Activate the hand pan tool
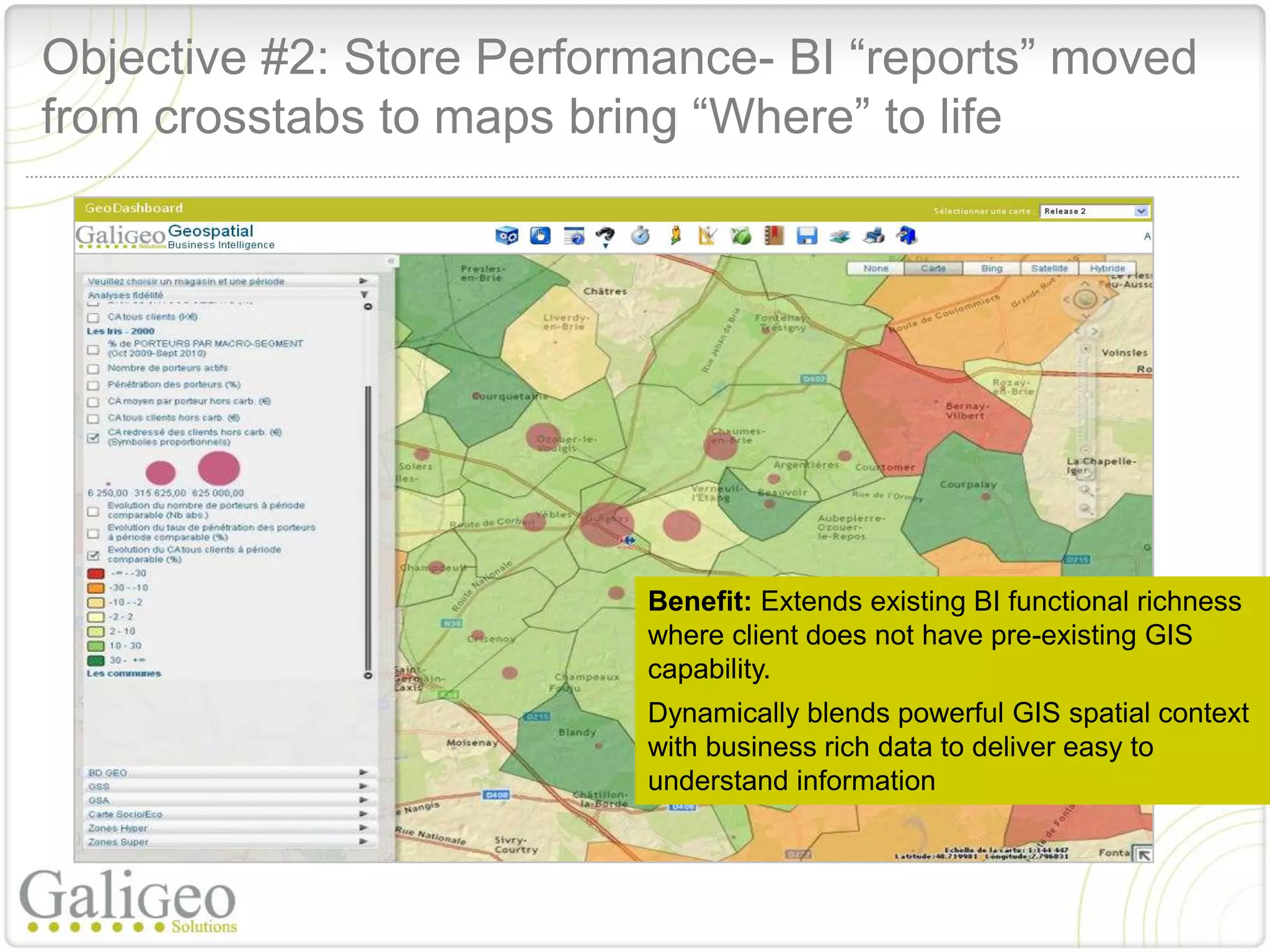 (x=540, y=236)
